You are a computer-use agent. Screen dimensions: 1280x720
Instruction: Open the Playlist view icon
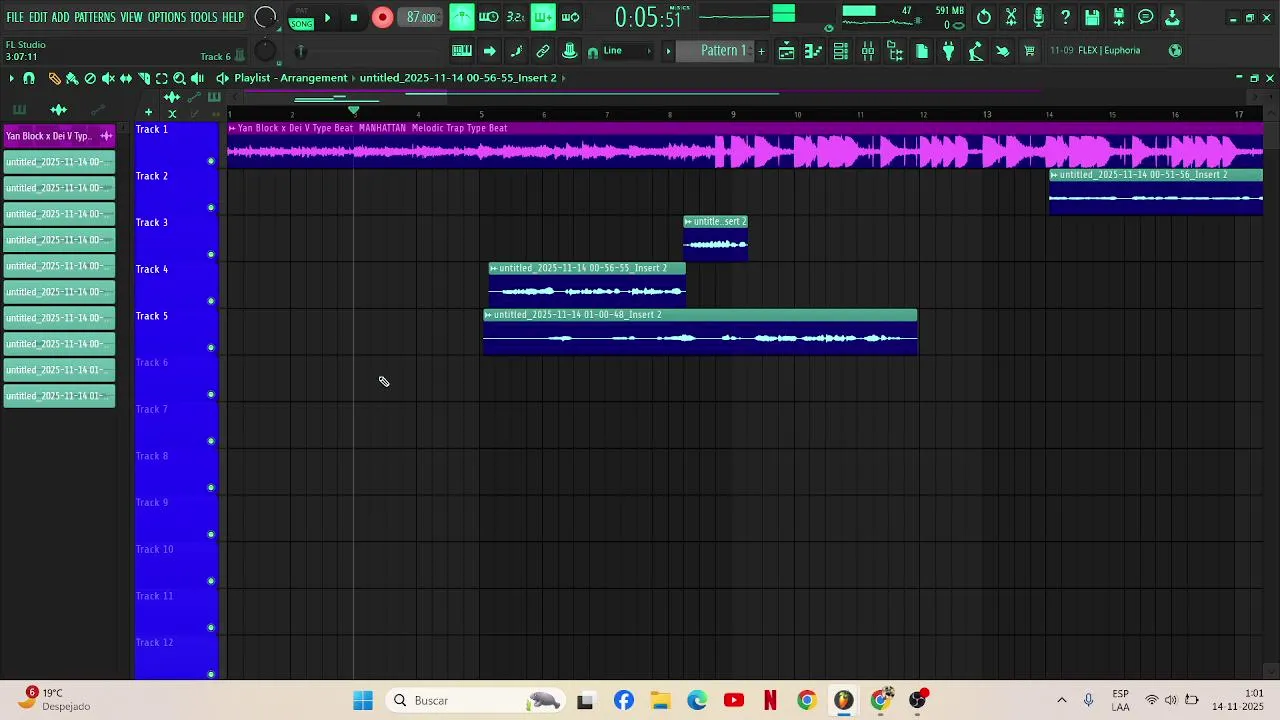787,51
